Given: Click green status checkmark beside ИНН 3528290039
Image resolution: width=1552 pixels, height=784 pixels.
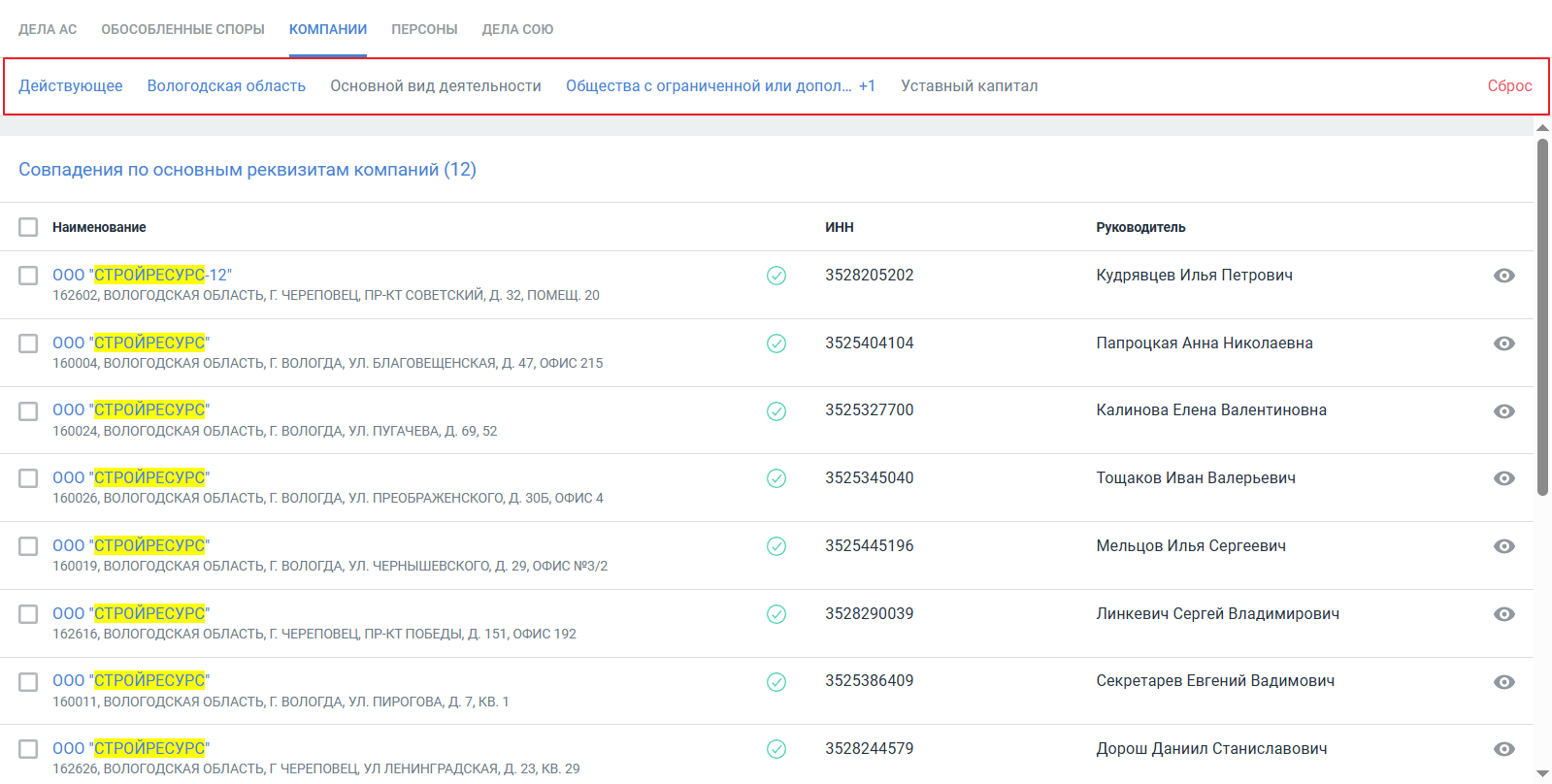Looking at the screenshot, I should pyautogui.click(x=776, y=614).
